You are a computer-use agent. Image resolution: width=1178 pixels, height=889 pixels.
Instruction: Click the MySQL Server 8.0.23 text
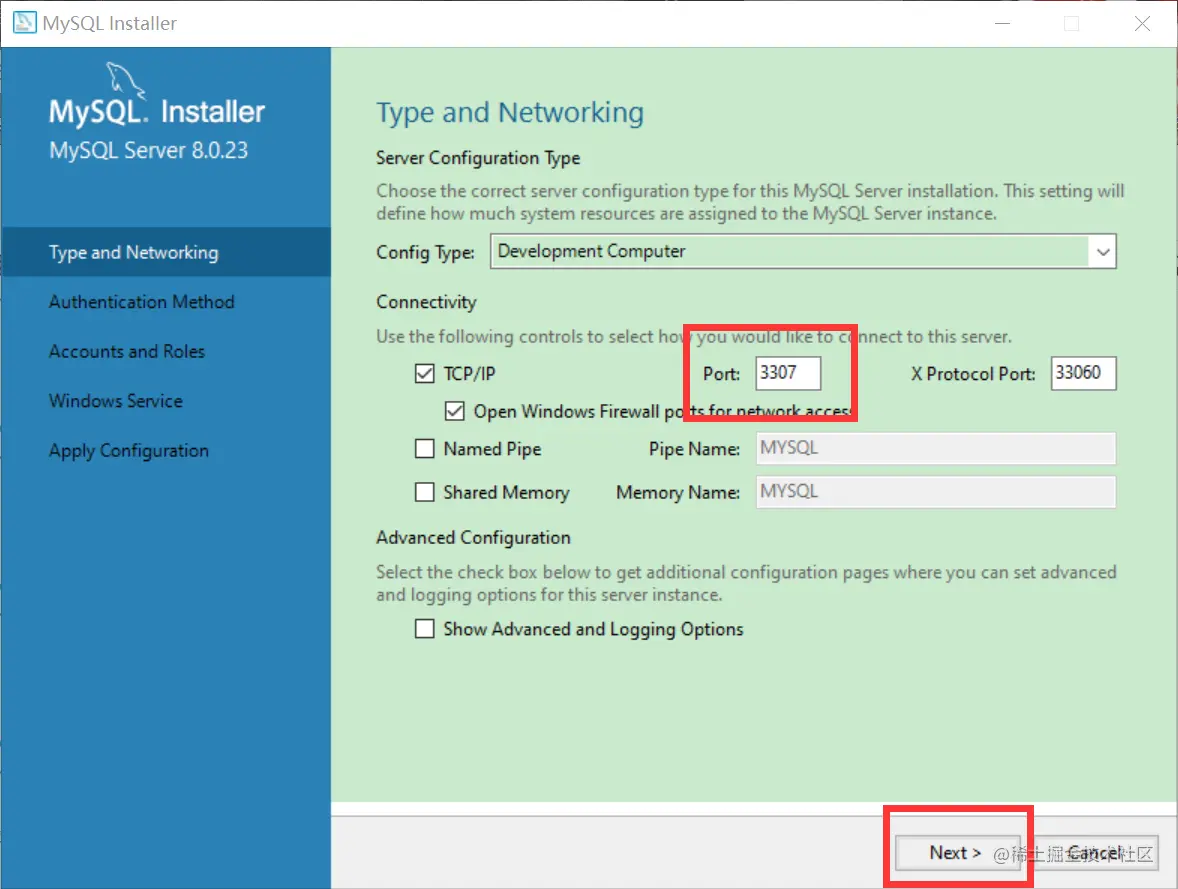coord(148,150)
